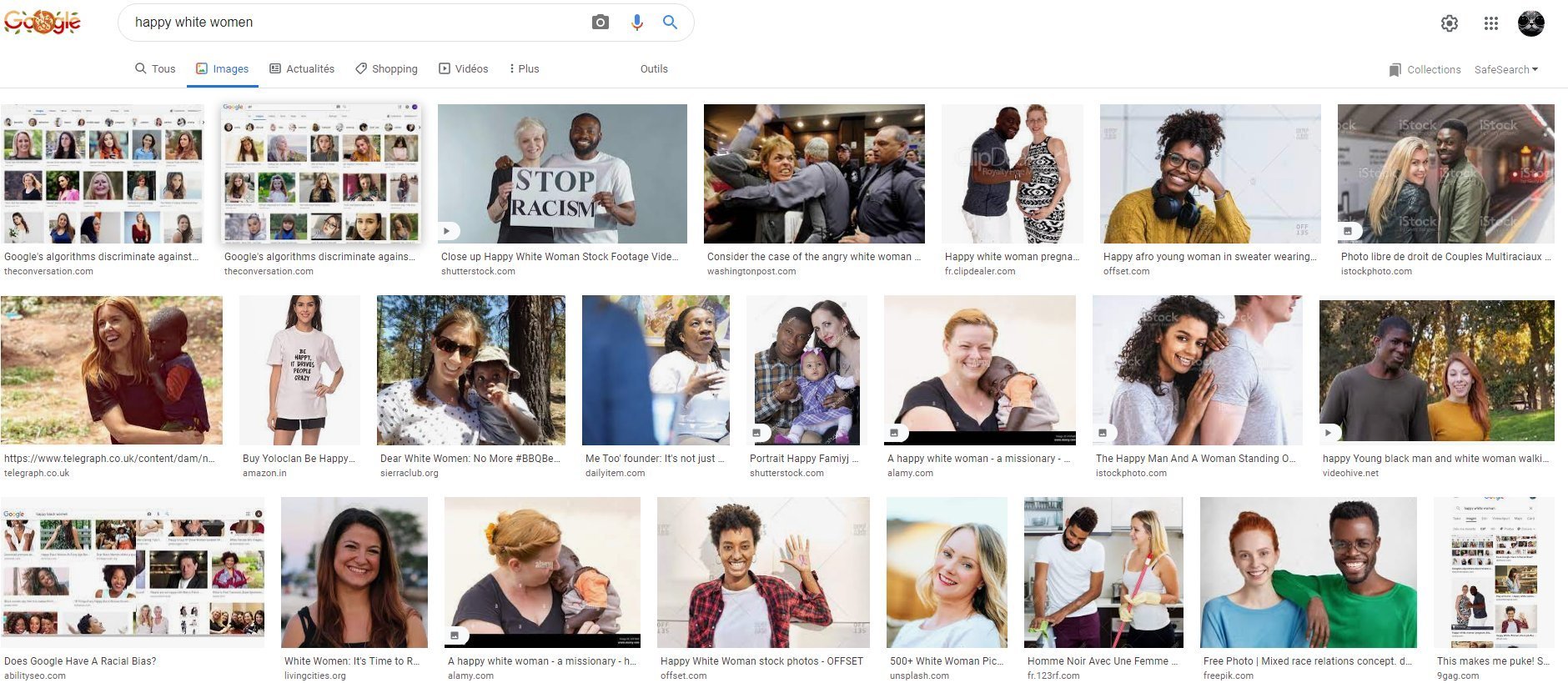Image resolution: width=1568 pixels, height=683 pixels.
Task: Open the Outils tools menu
Action: 654,69
